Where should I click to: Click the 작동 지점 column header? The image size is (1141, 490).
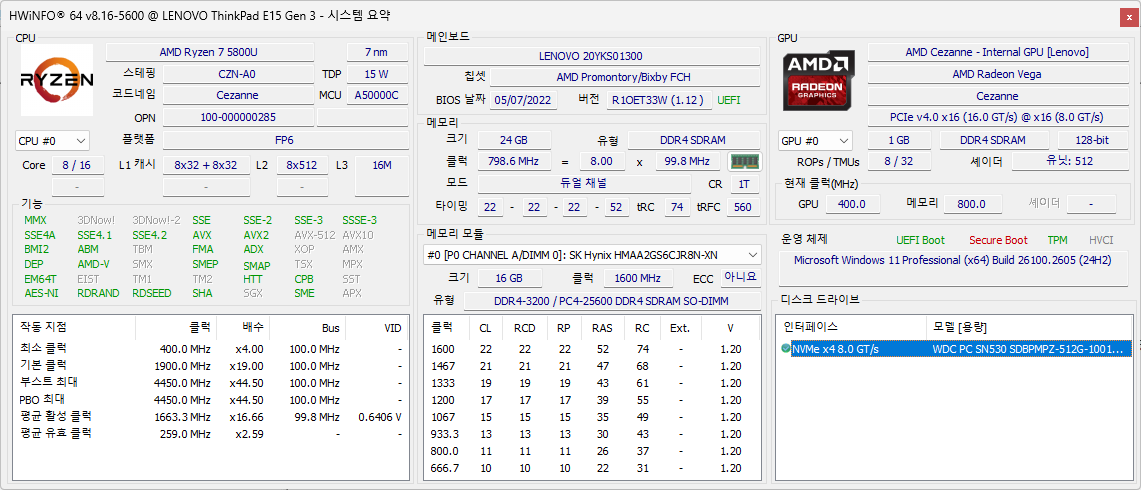tap(76, 327)
